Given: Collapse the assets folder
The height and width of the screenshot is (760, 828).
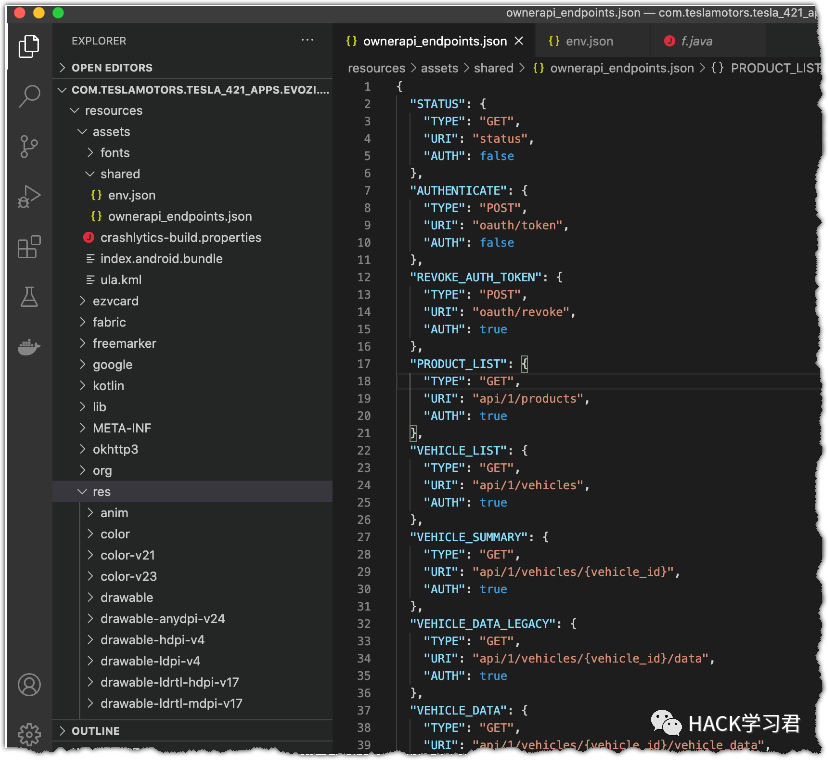Looking at the screenshot, I should tap(82, 132).
